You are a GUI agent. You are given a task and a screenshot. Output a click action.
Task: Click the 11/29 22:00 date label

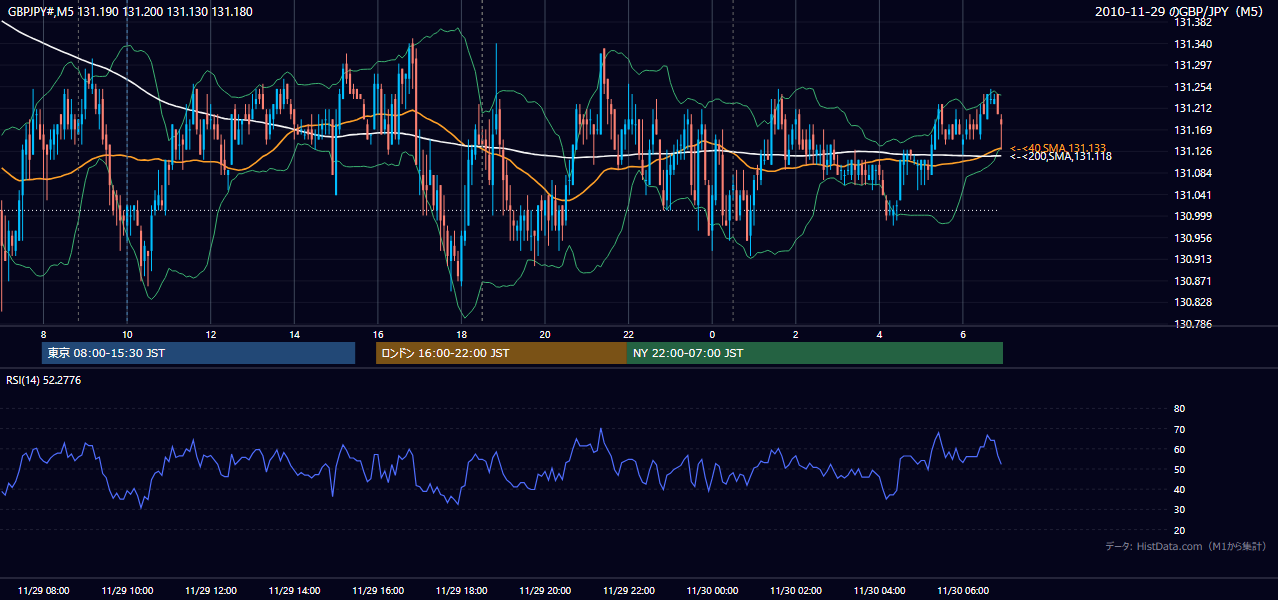click(x=629, y=591)
